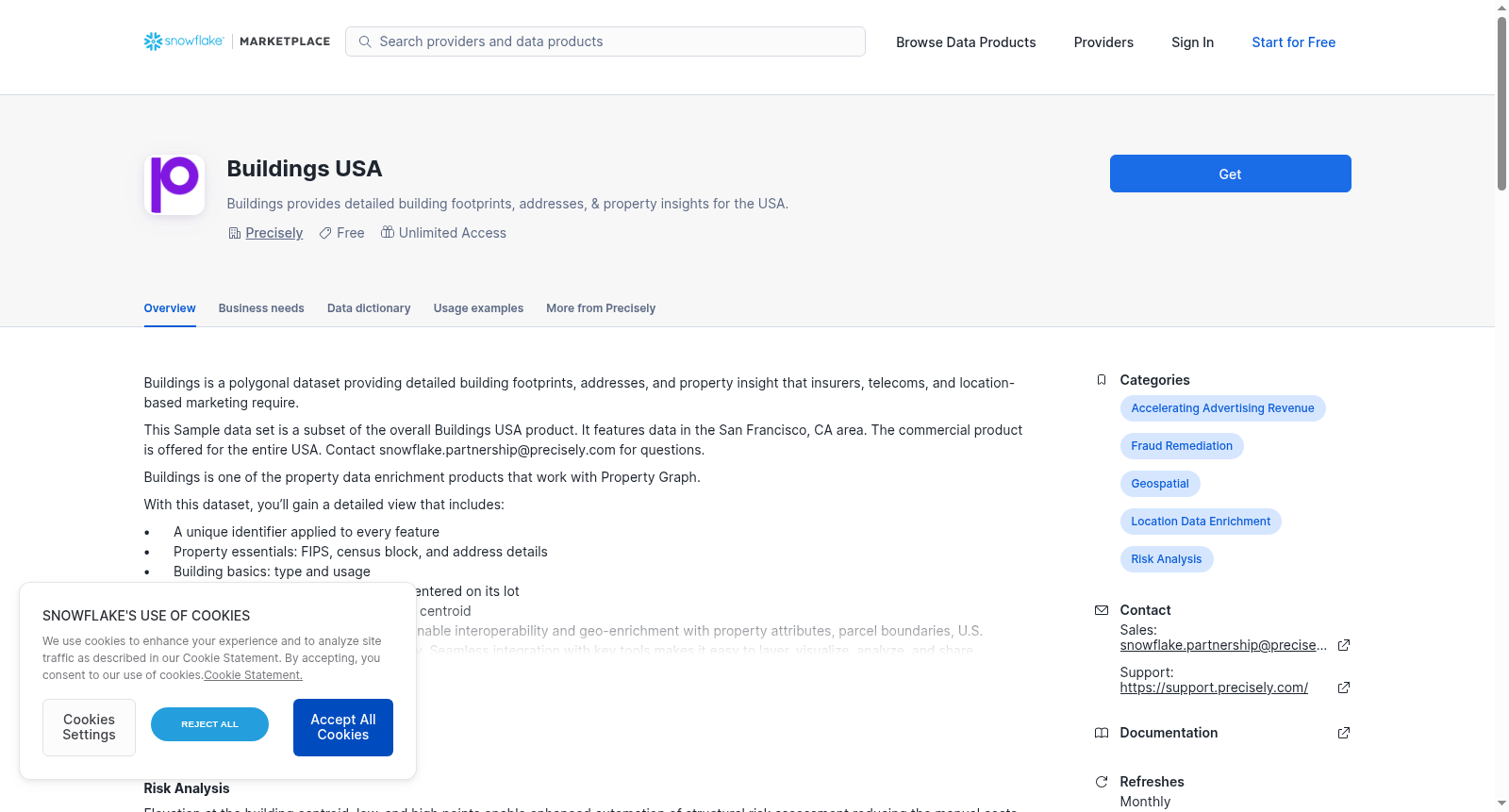Click the scrollbar down arrow
Screen dimensions: 1509x812
click(x=1501, y=804)
